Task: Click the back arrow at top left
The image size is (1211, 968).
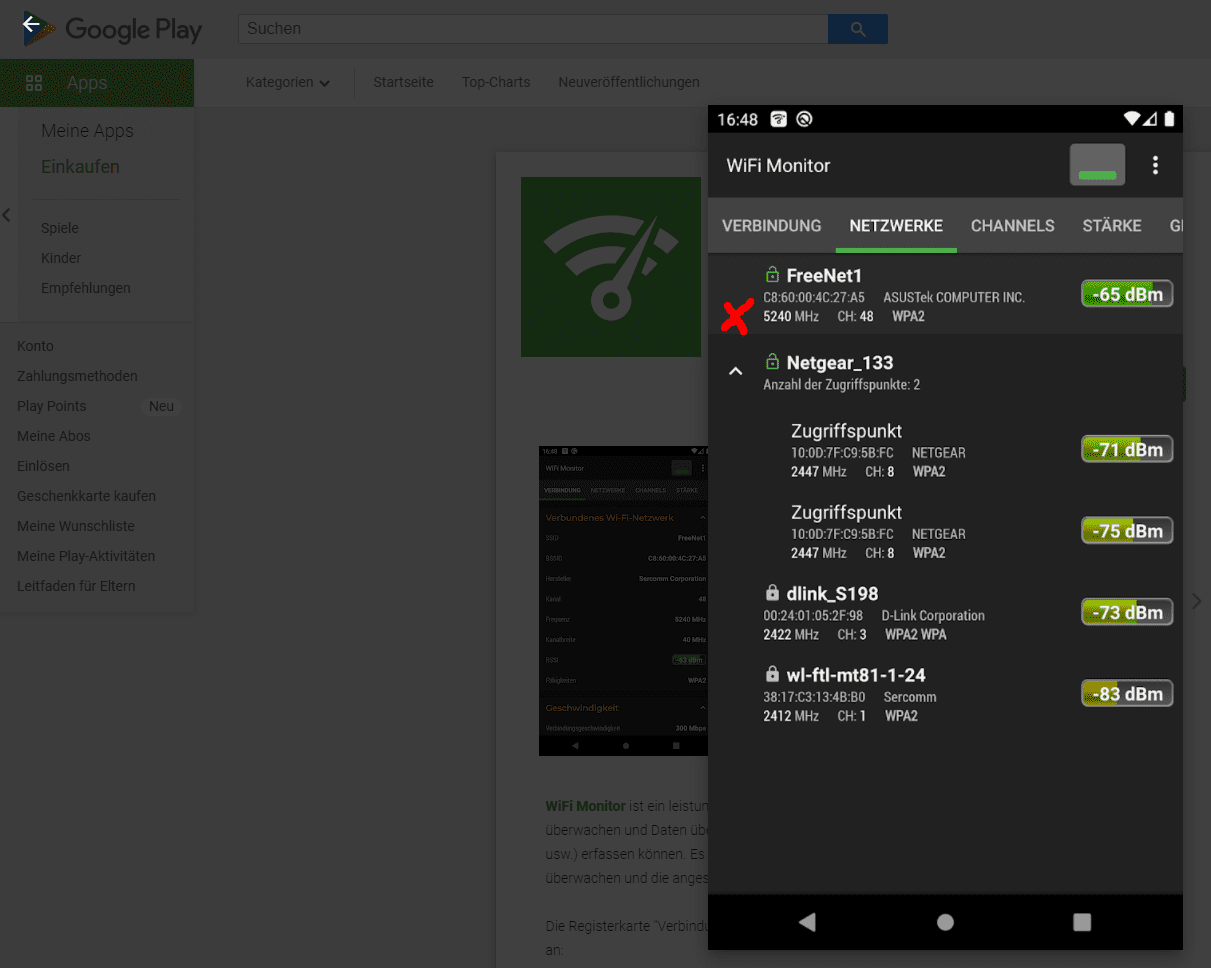Action: [31, 24]
